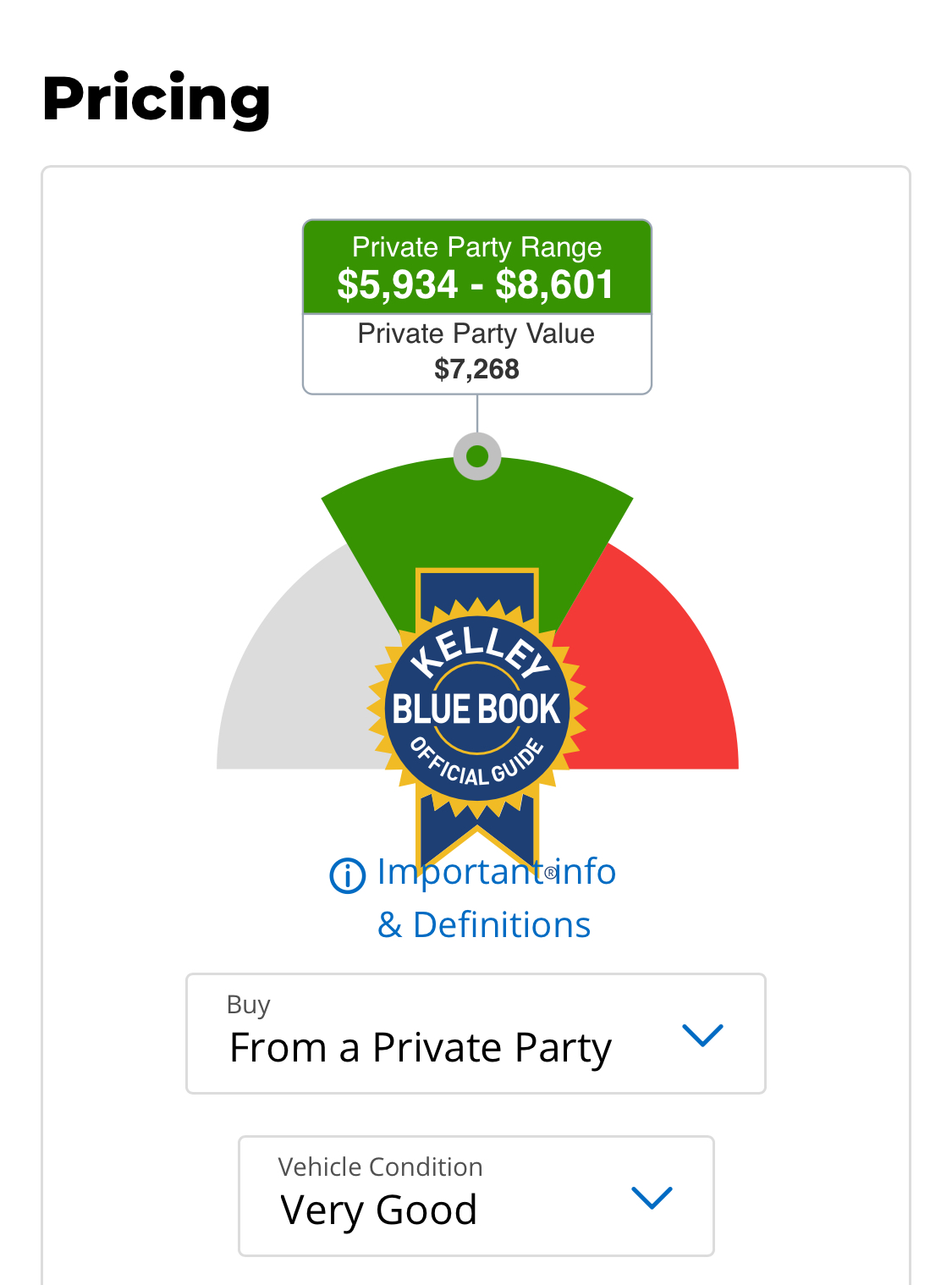Click the '& Definitions' link text
This screenshot has height=1285, width=952.
point(484,925)
